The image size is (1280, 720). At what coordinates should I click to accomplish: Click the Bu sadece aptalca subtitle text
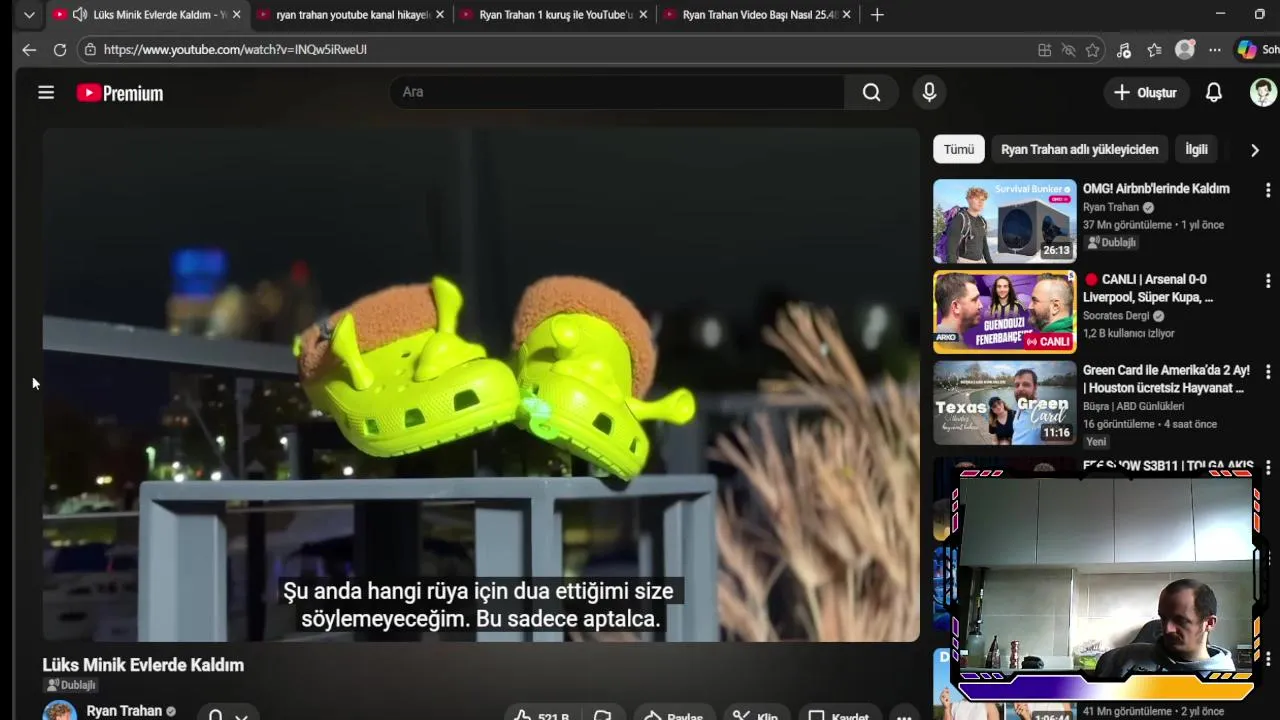click(x=568, y=619)
